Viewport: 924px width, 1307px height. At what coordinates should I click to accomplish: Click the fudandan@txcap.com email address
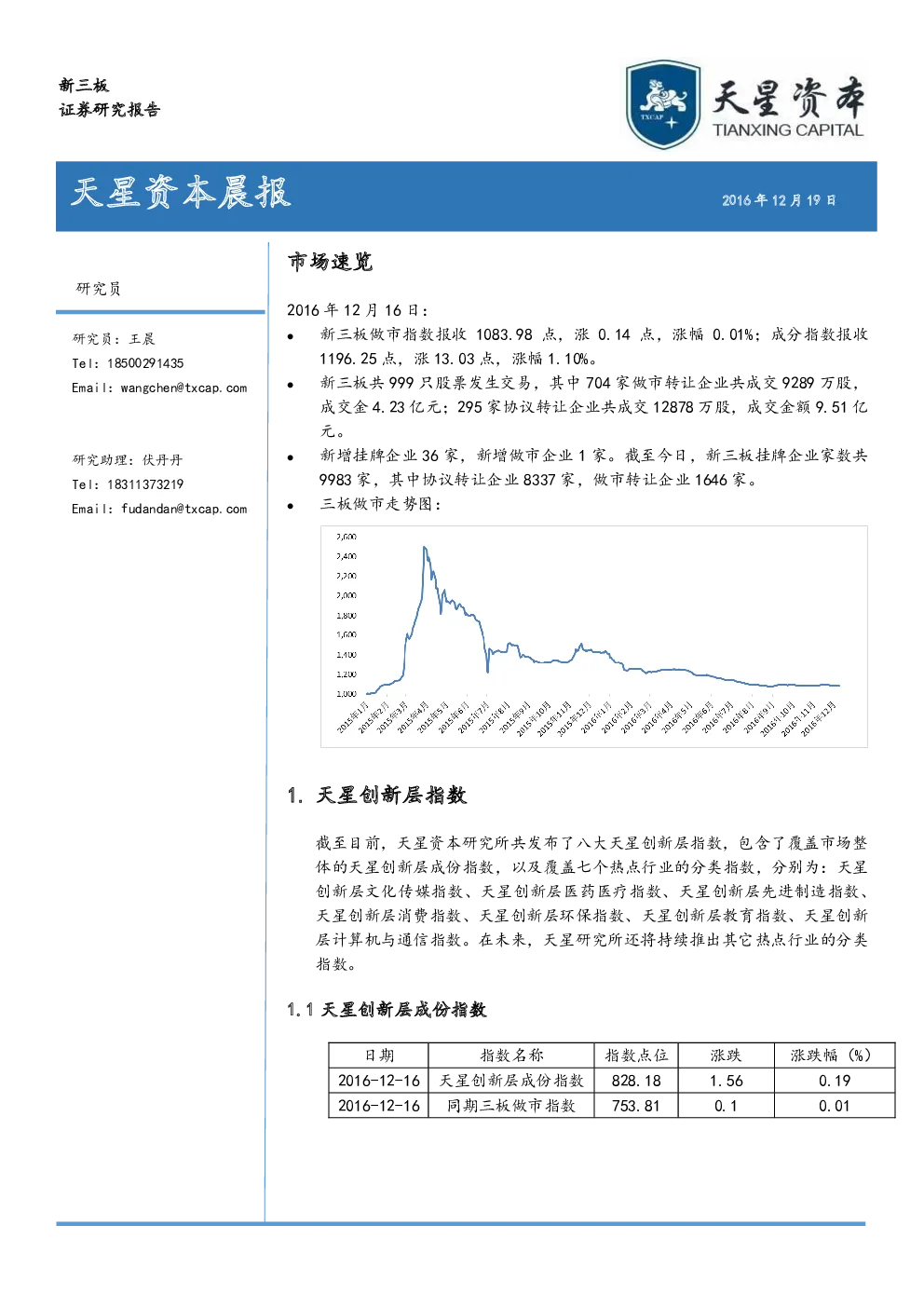point(183,510)
